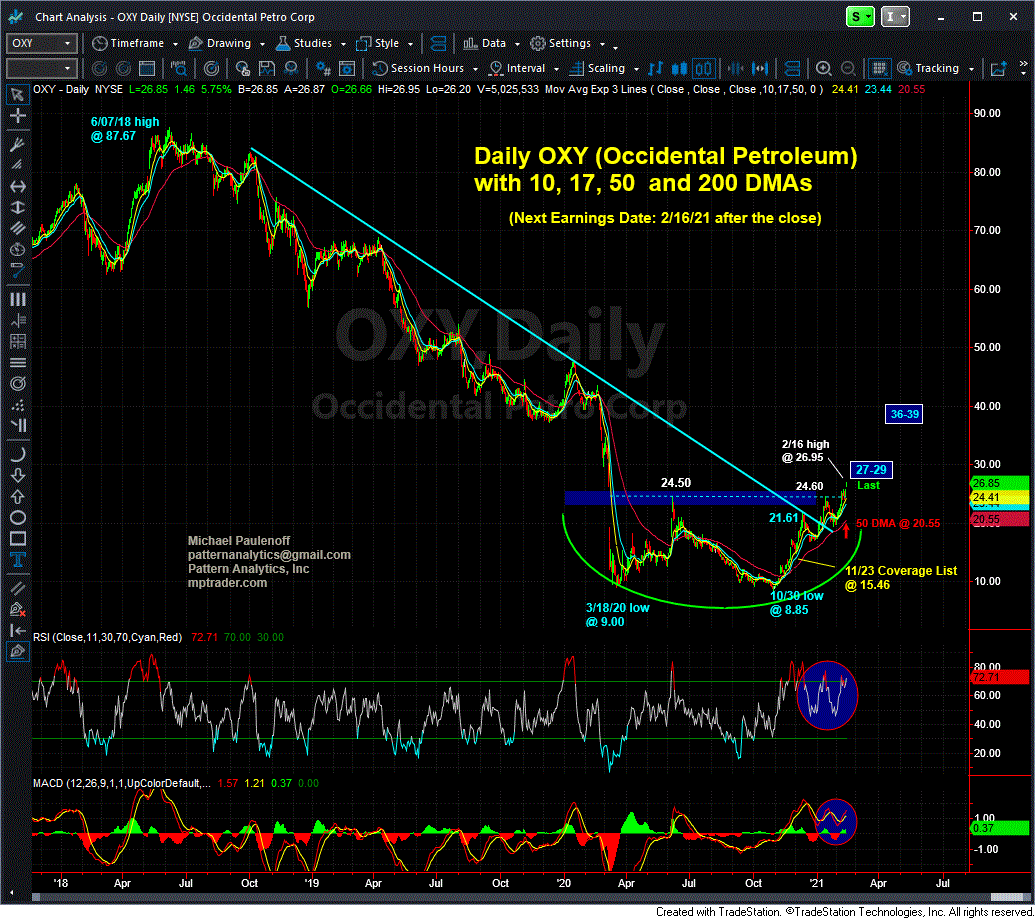Open the Settings menu

[x=561, y=44]
